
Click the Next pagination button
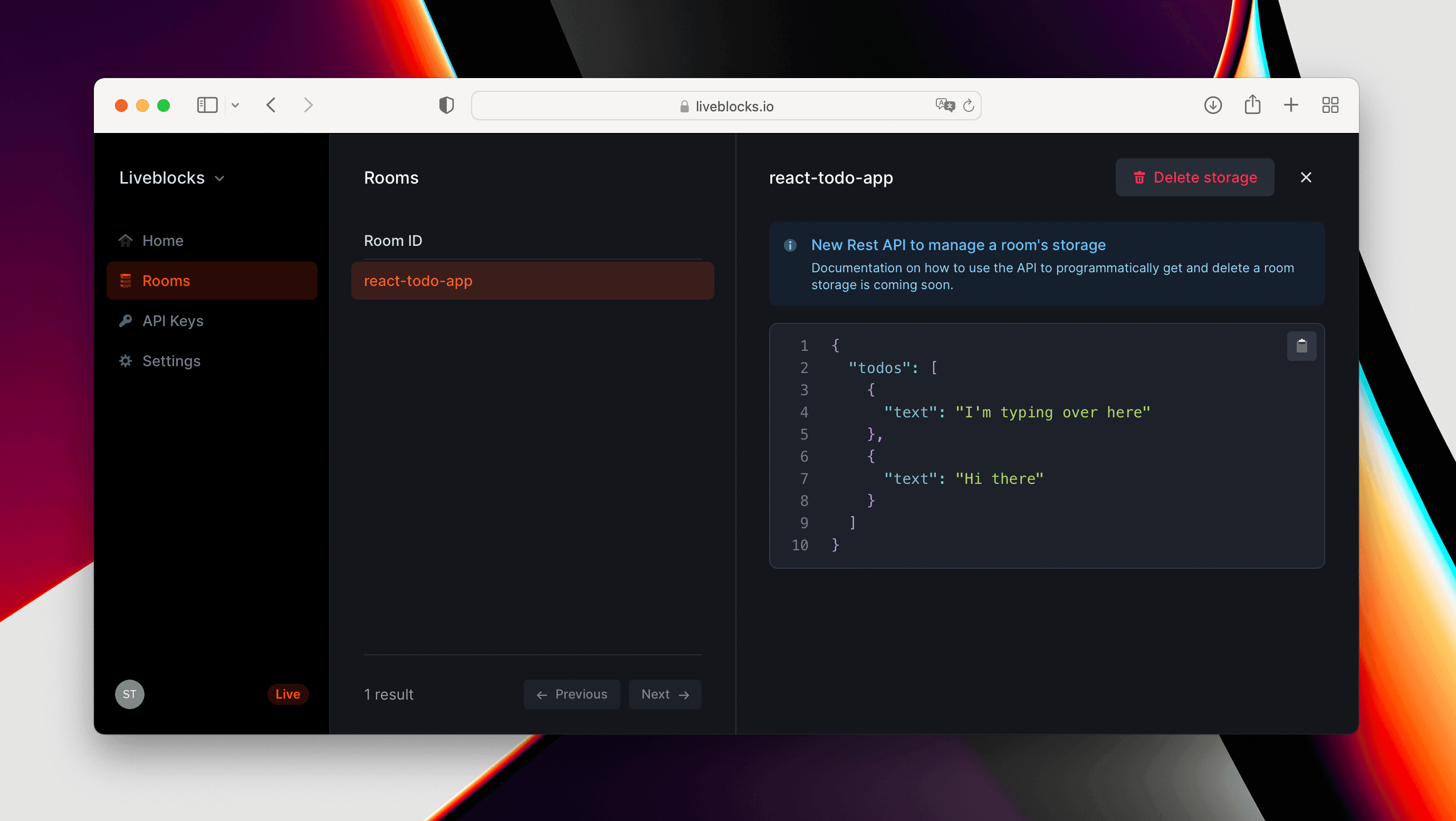[665, 694]
